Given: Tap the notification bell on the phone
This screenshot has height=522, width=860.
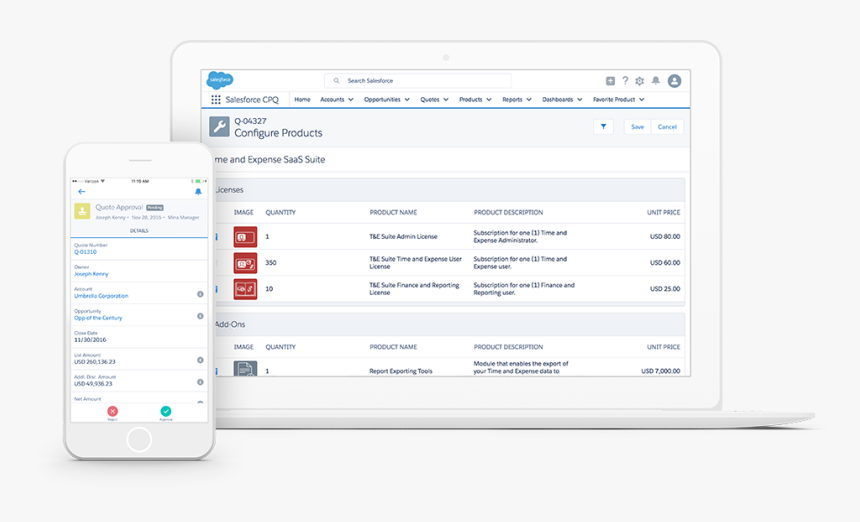Looking at the screenshot, I should [x=198, y=191].
